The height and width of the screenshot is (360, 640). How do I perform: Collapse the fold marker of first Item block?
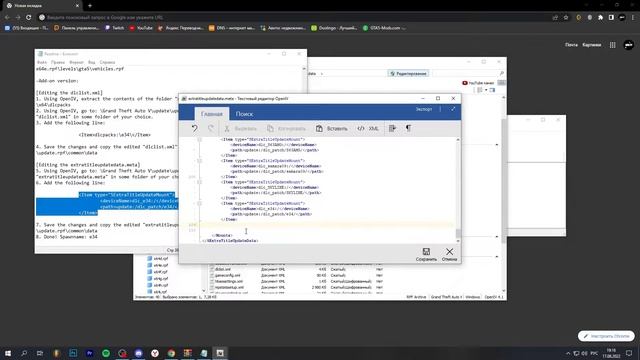(x=200, y=140)
